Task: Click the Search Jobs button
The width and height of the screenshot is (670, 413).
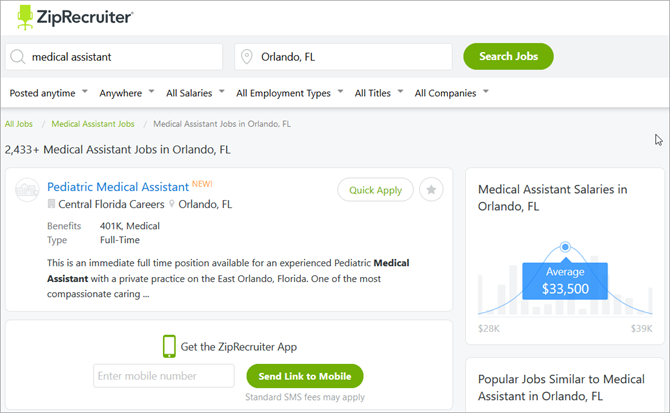Action: [x=508, y=56]
